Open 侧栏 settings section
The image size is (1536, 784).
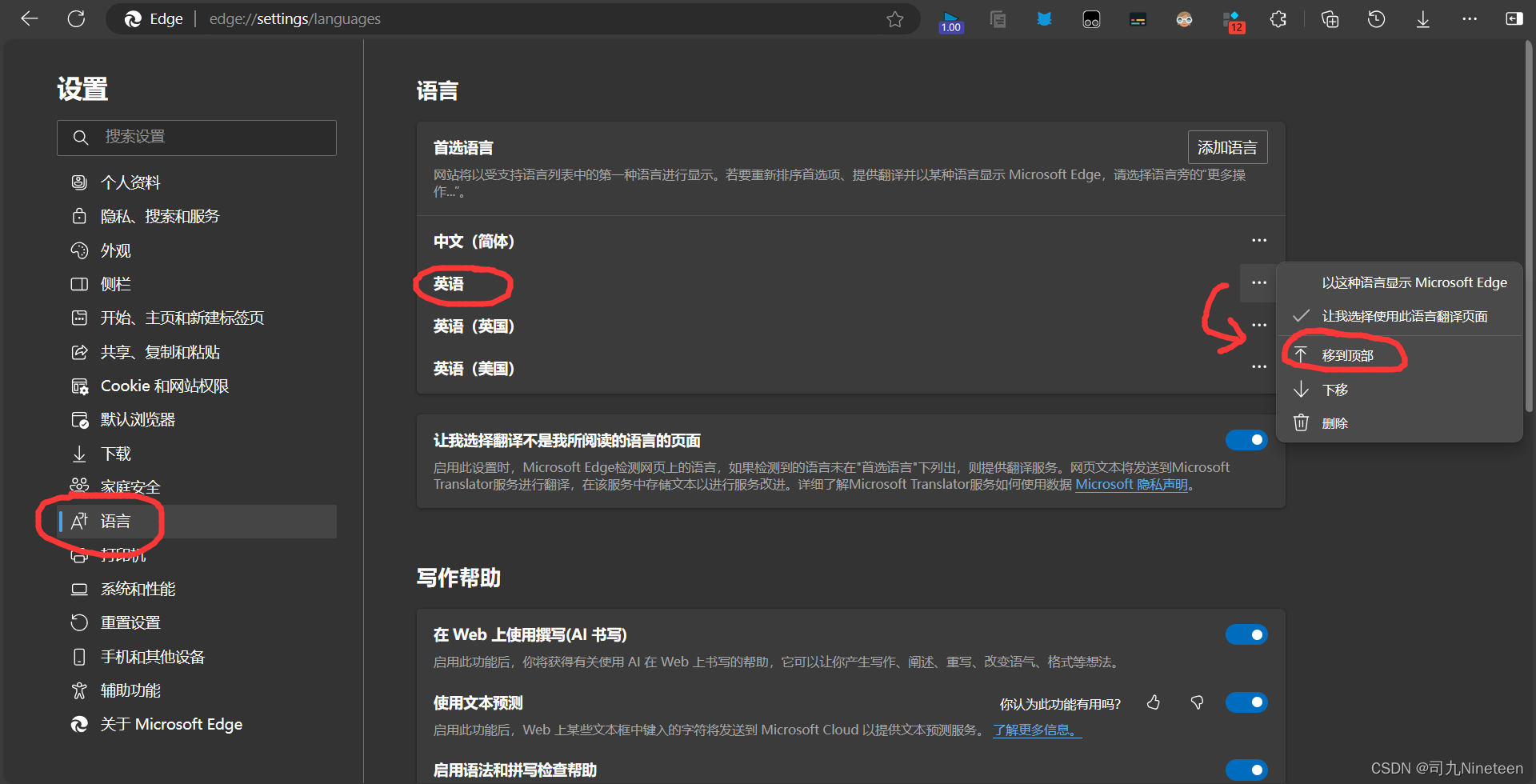point(197,284)
